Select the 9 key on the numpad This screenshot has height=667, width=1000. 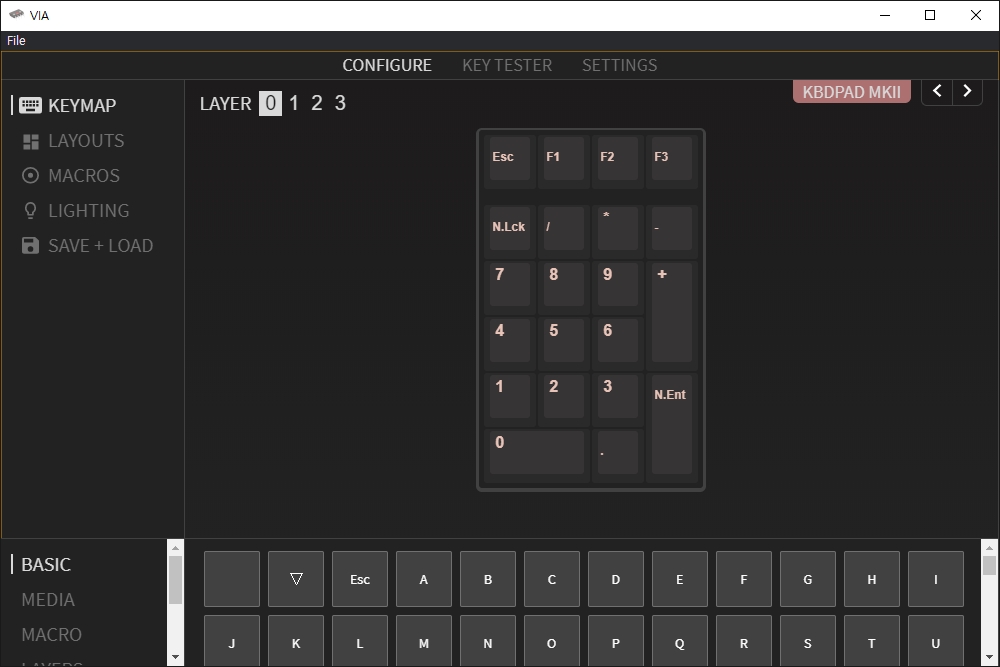pyautogui.click(x=617, y=286)
